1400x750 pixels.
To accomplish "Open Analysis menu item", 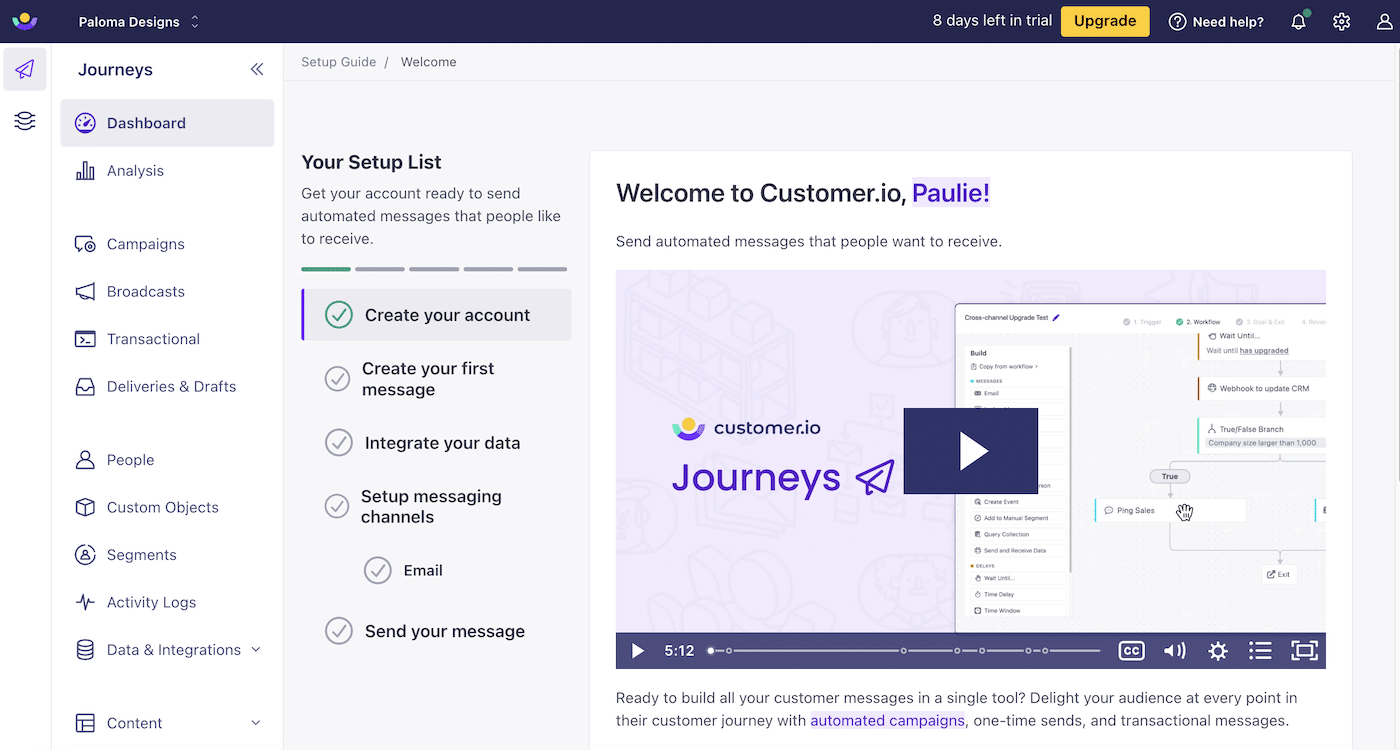I will 167,171.
